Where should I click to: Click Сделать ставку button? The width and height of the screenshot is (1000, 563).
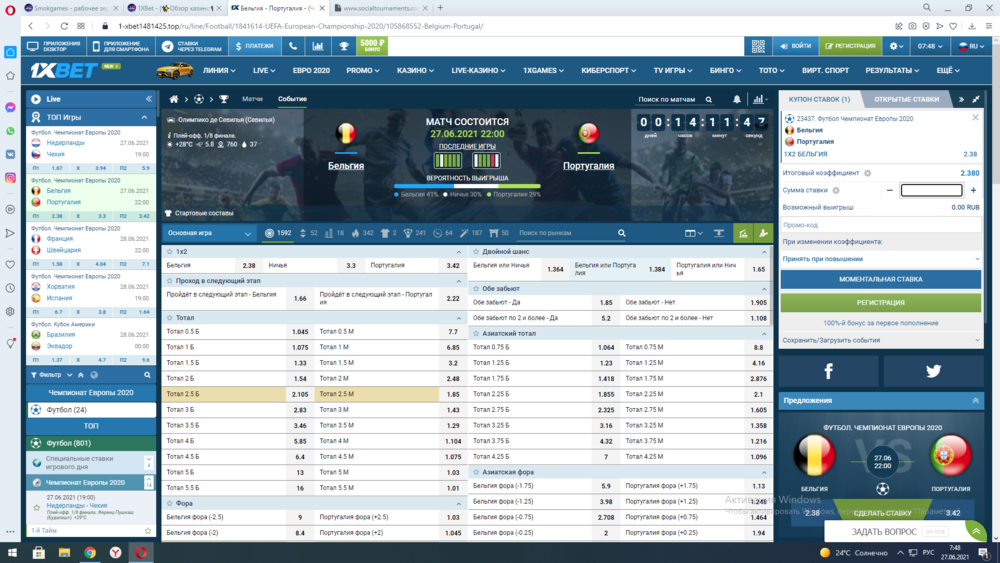[882, 513]
